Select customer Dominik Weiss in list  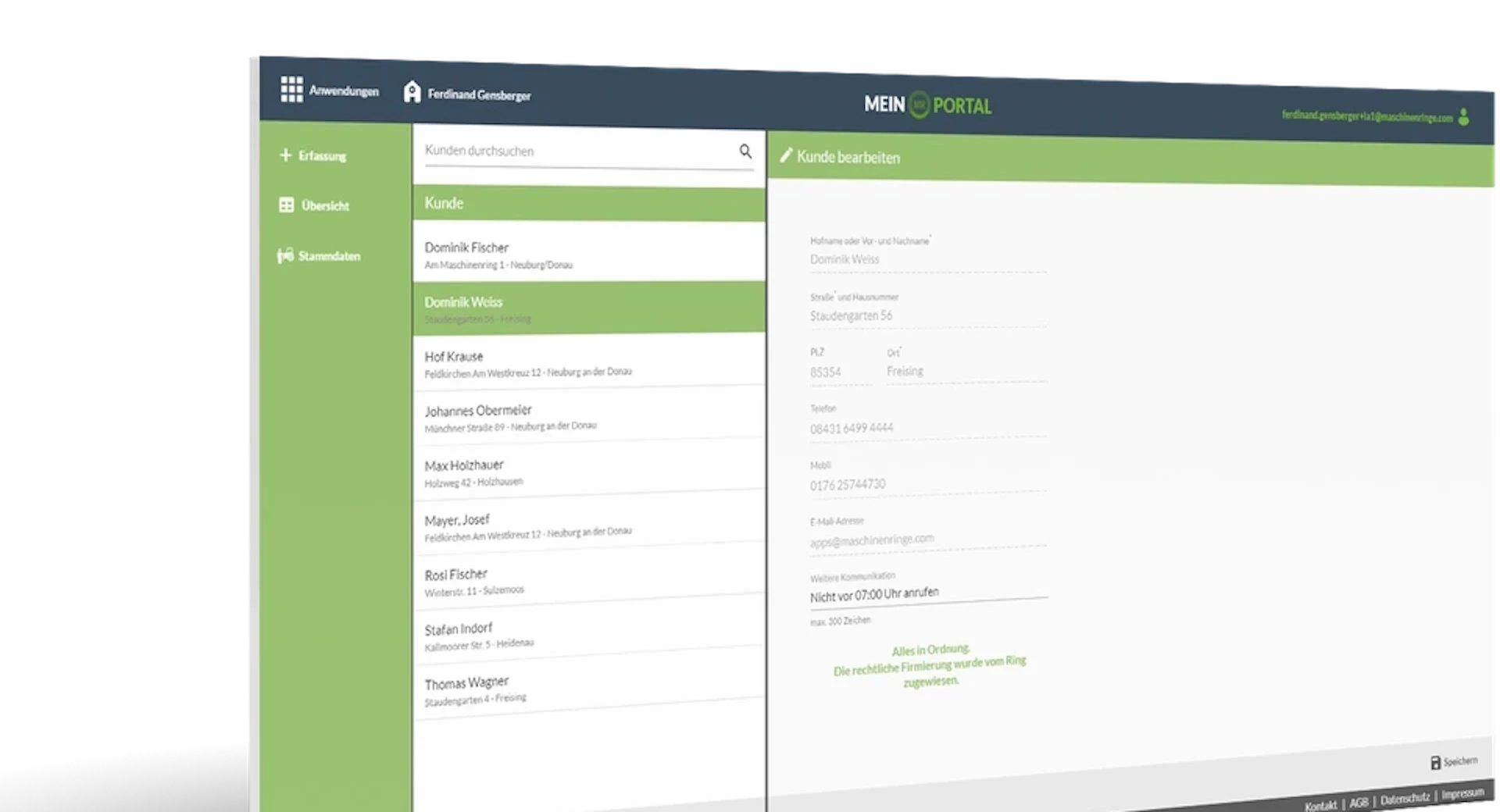coord(589,308)
